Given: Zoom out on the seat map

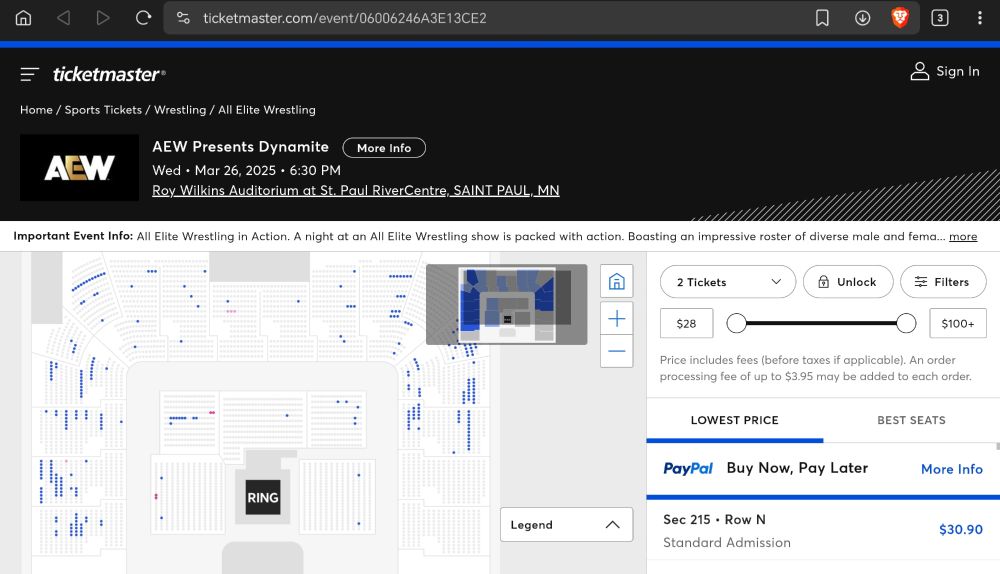Looking at the screenshot, I should coord(616,351).
